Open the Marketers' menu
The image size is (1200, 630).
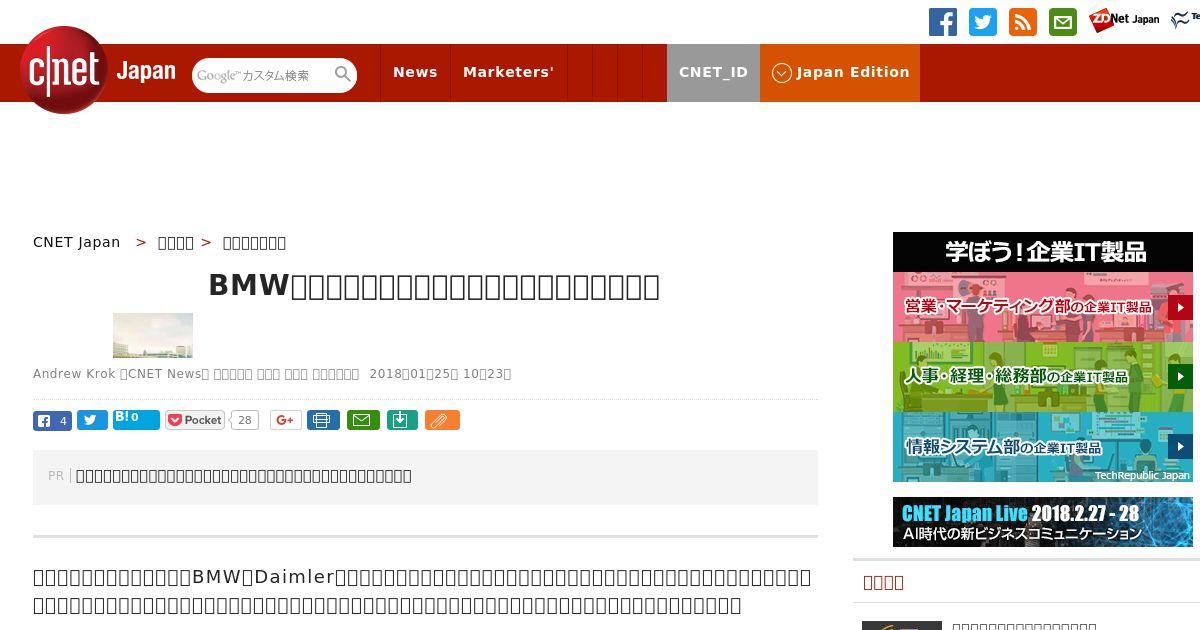(x=508, y=72)
